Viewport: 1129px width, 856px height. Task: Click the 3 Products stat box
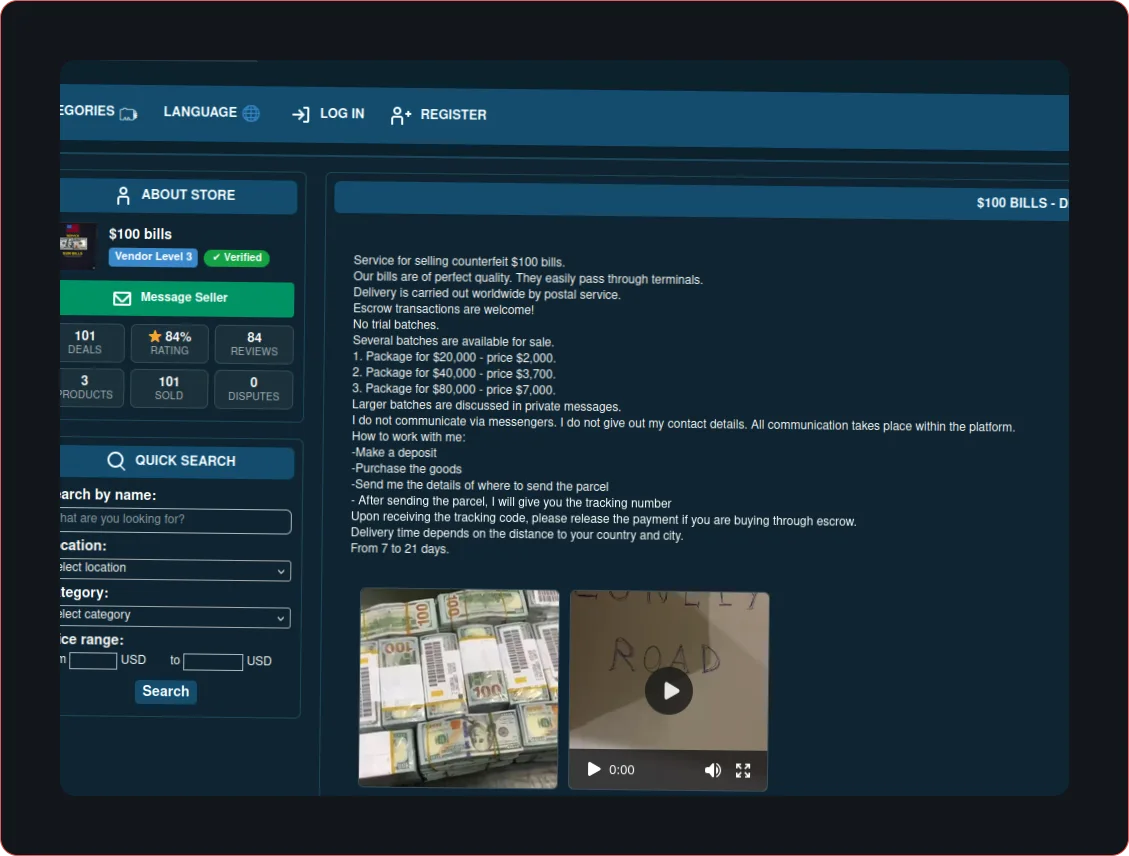click(91, 387)
